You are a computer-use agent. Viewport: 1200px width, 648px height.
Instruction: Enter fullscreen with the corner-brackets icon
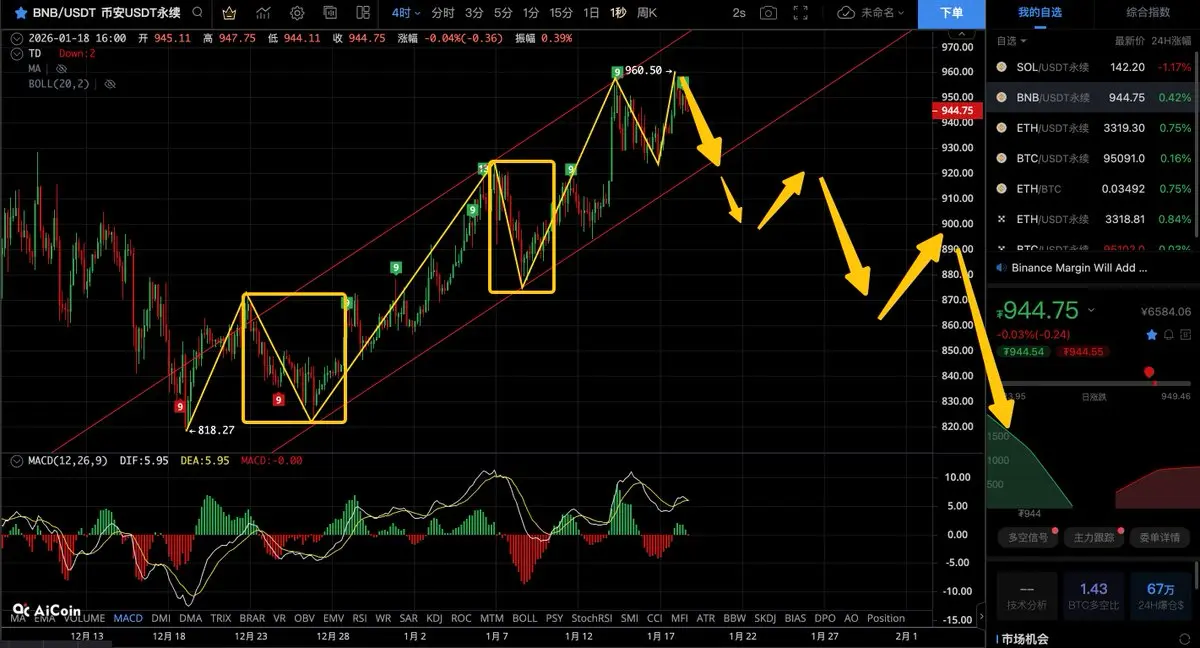tap(800, 13)
